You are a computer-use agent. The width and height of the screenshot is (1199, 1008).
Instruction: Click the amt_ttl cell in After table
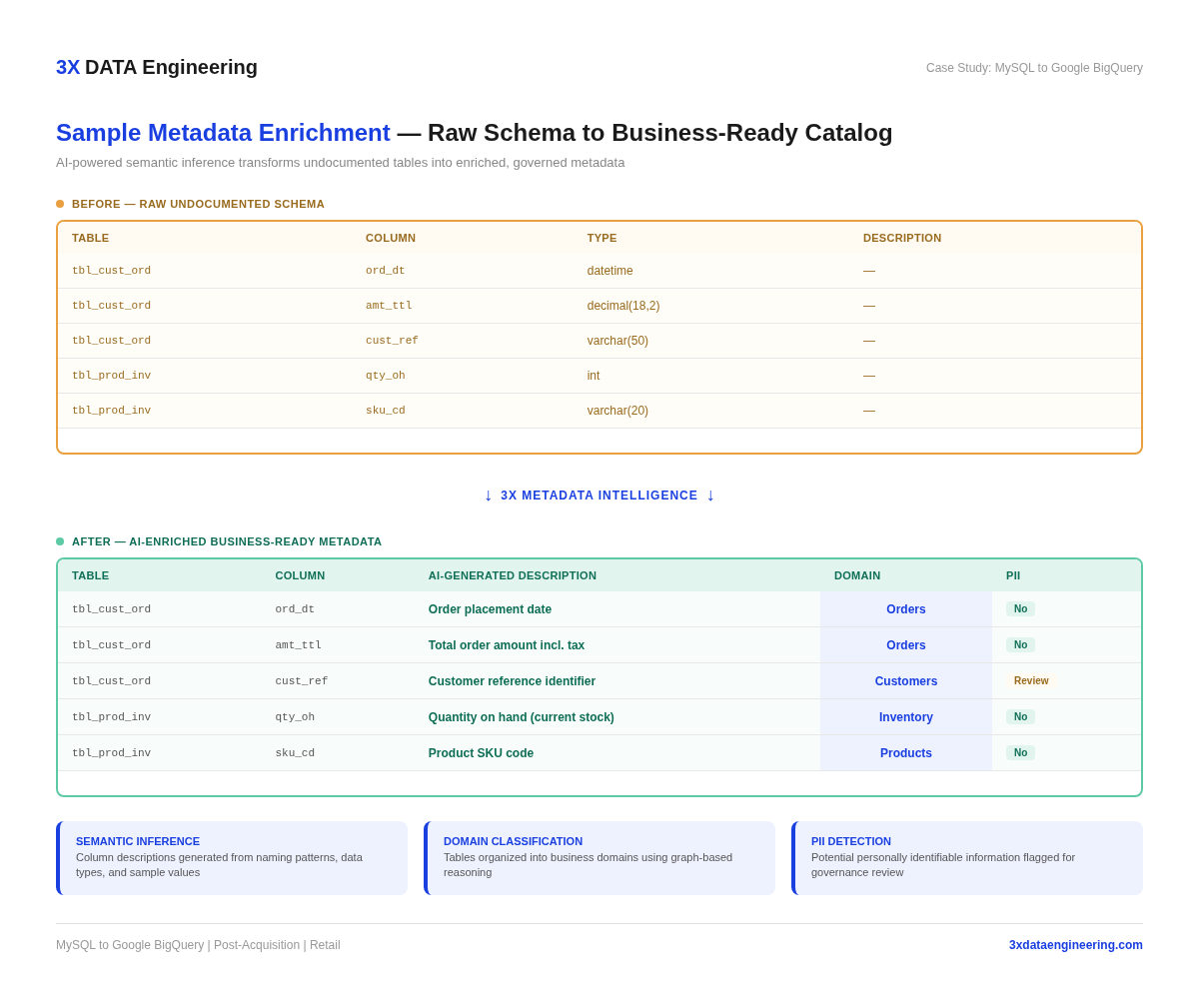coord(299,645)
